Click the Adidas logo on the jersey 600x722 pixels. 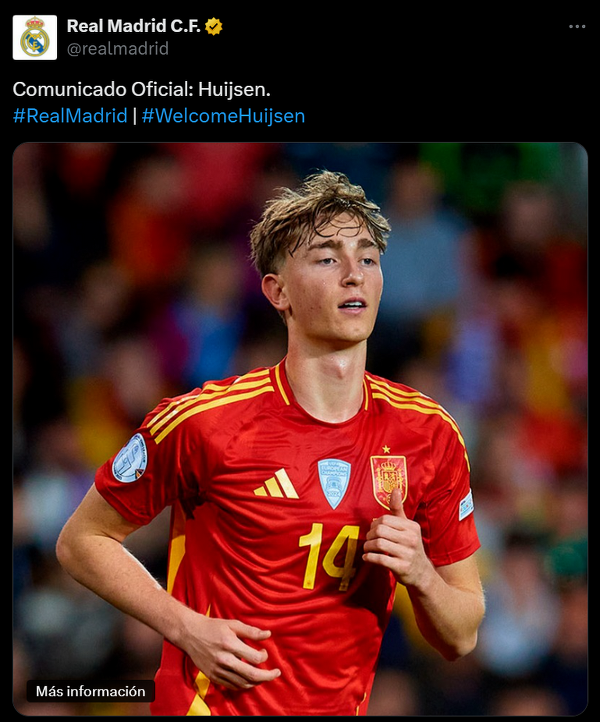click(x=277, y=483)
